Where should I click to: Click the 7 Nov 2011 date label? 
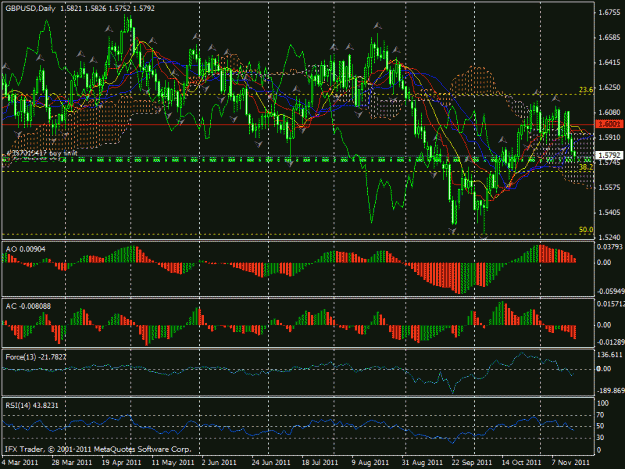tap(570, 463)
